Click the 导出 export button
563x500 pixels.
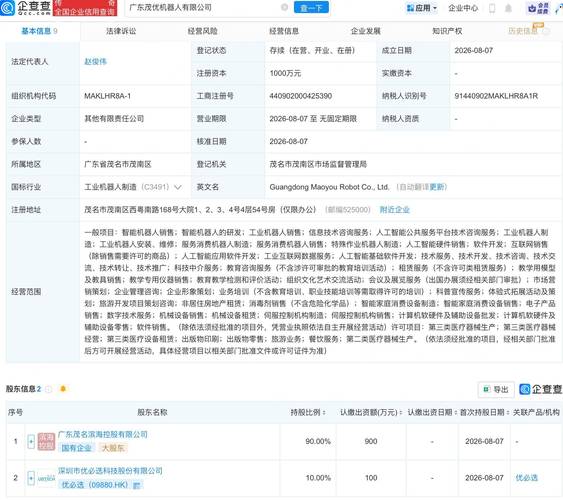496,389
